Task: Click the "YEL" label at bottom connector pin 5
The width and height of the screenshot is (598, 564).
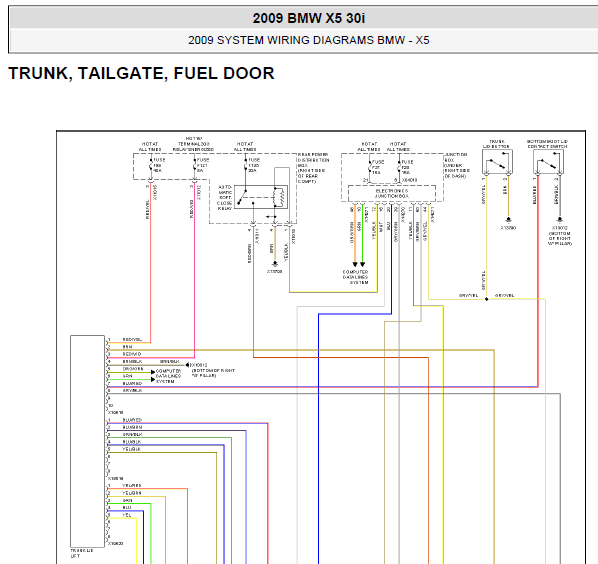Action: pos(127,515)
